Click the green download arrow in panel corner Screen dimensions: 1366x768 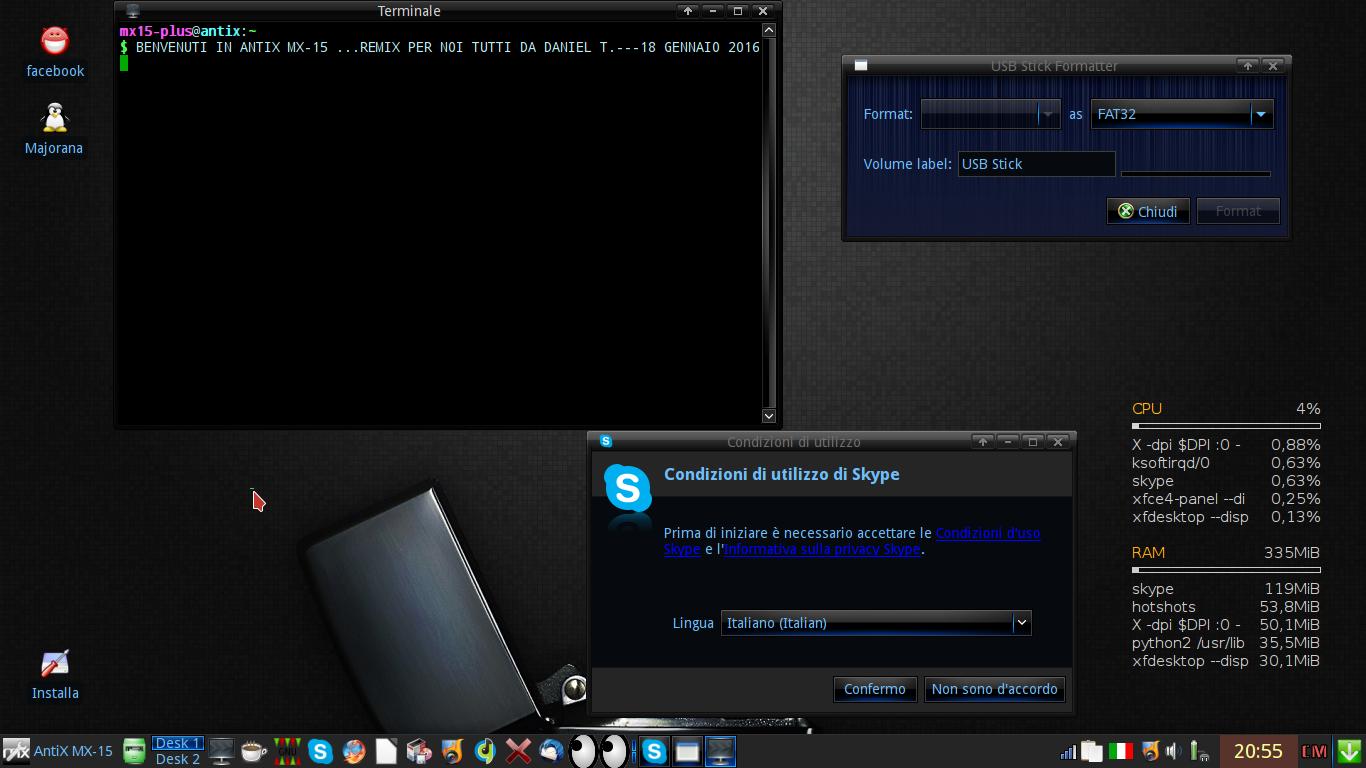coord(1350,751)
